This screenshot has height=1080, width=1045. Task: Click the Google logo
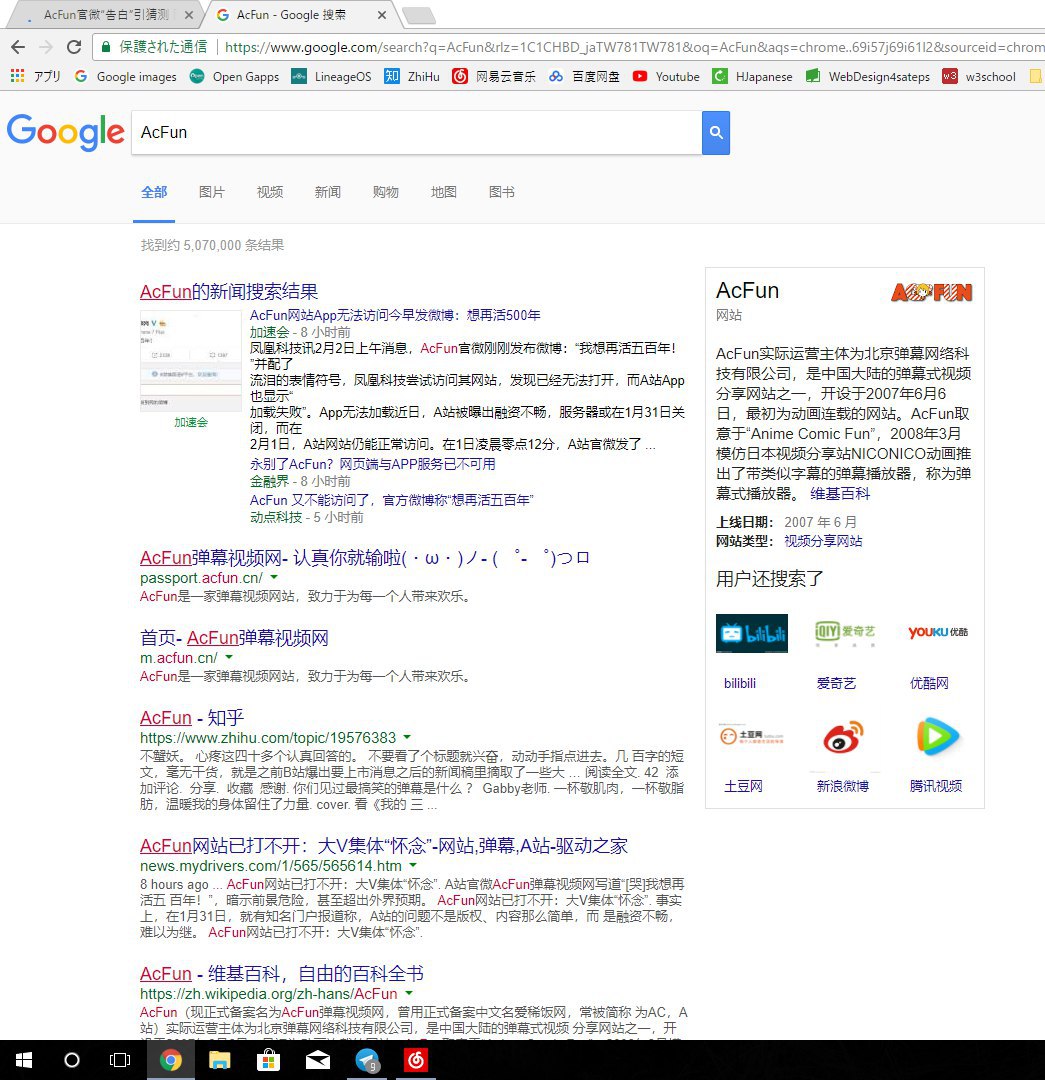click(65, 133)
